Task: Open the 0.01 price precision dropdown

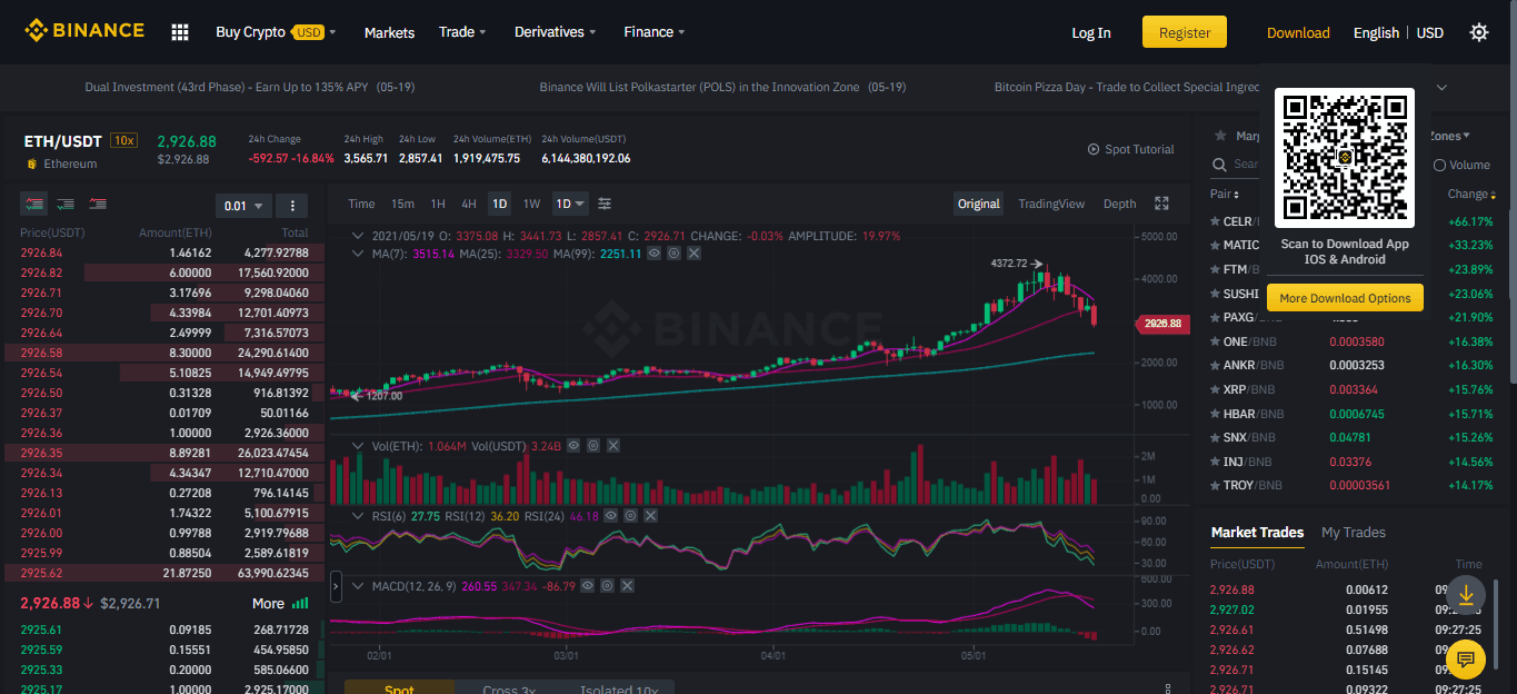Action: [243, 205]
